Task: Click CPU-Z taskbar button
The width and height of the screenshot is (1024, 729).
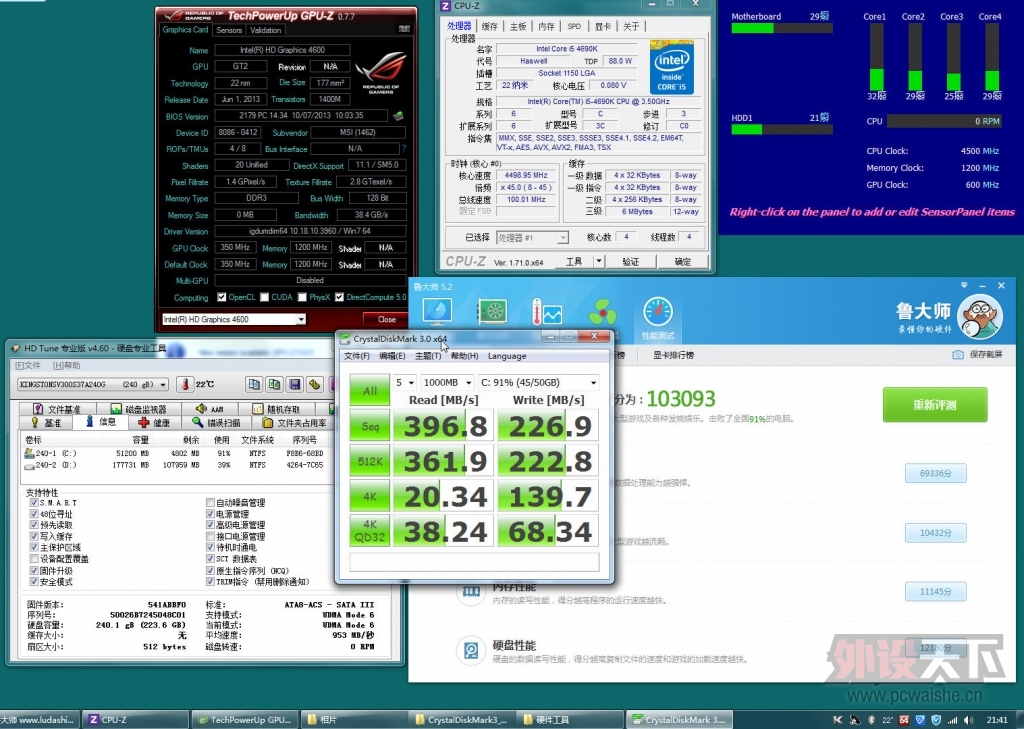Action: pos(137,720)
